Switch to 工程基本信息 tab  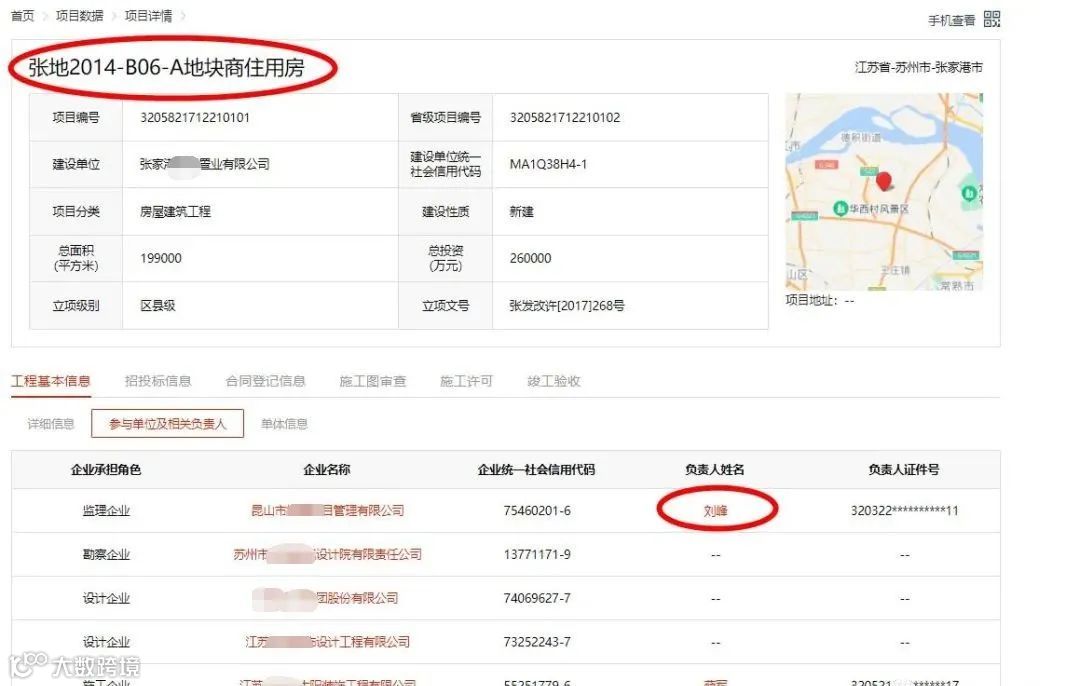tap(50, 381)
